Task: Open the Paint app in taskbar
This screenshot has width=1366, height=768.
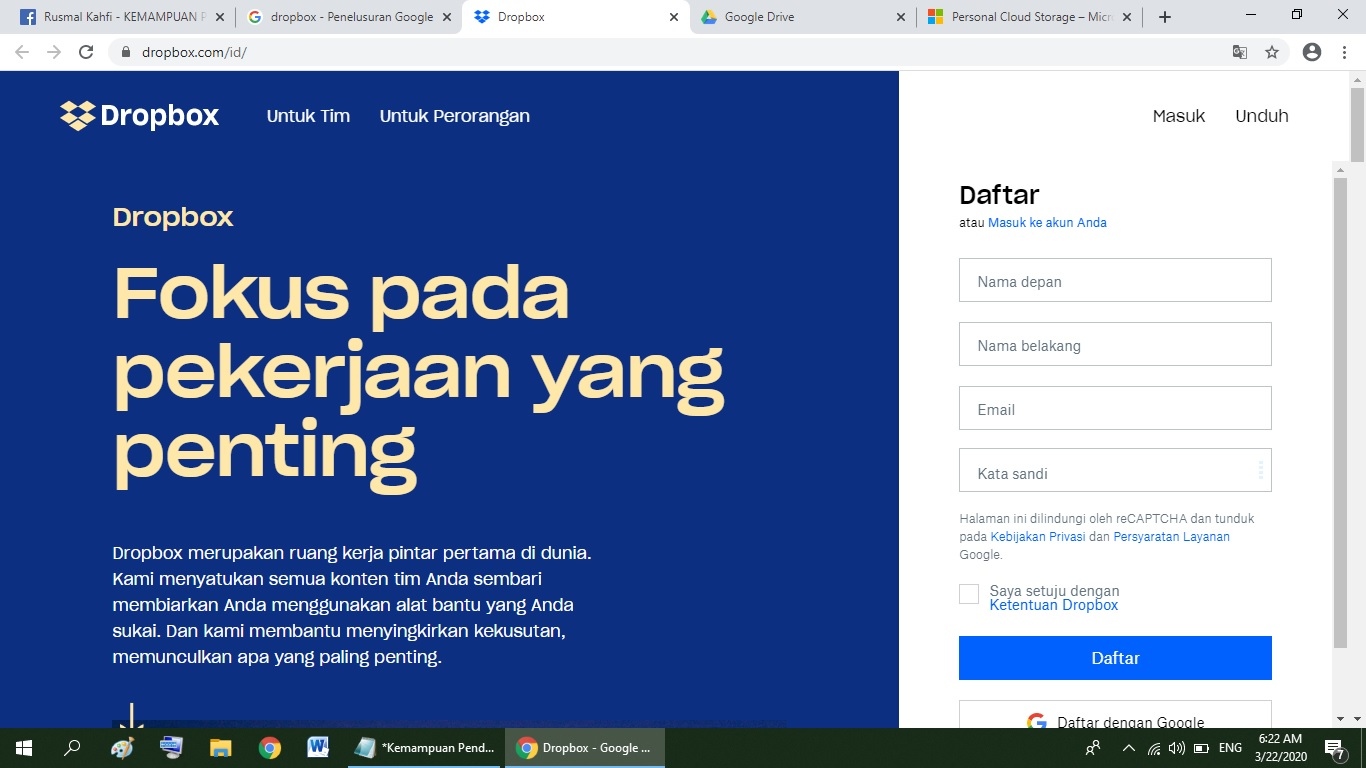Action: pyautogui.click(x=121, y=748)
